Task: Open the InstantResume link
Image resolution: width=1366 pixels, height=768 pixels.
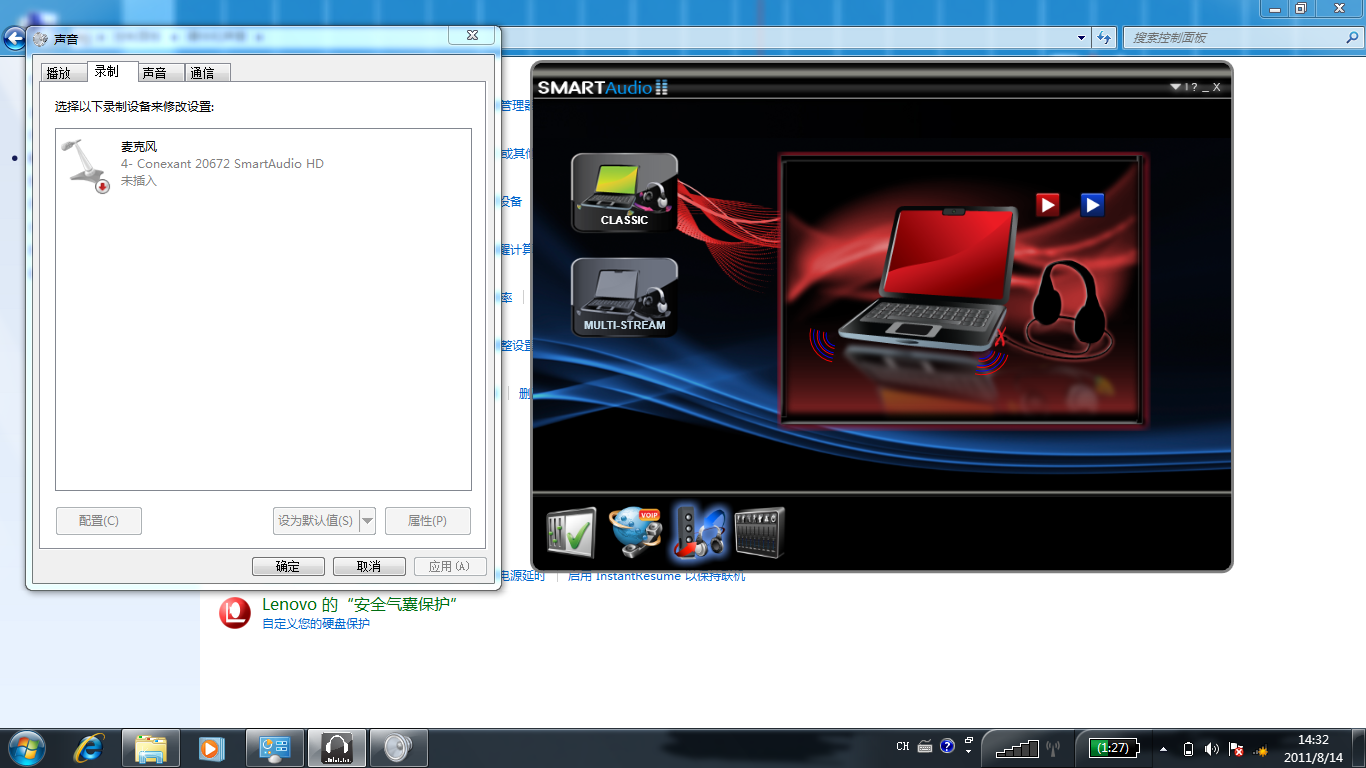Action: [656, 576]
